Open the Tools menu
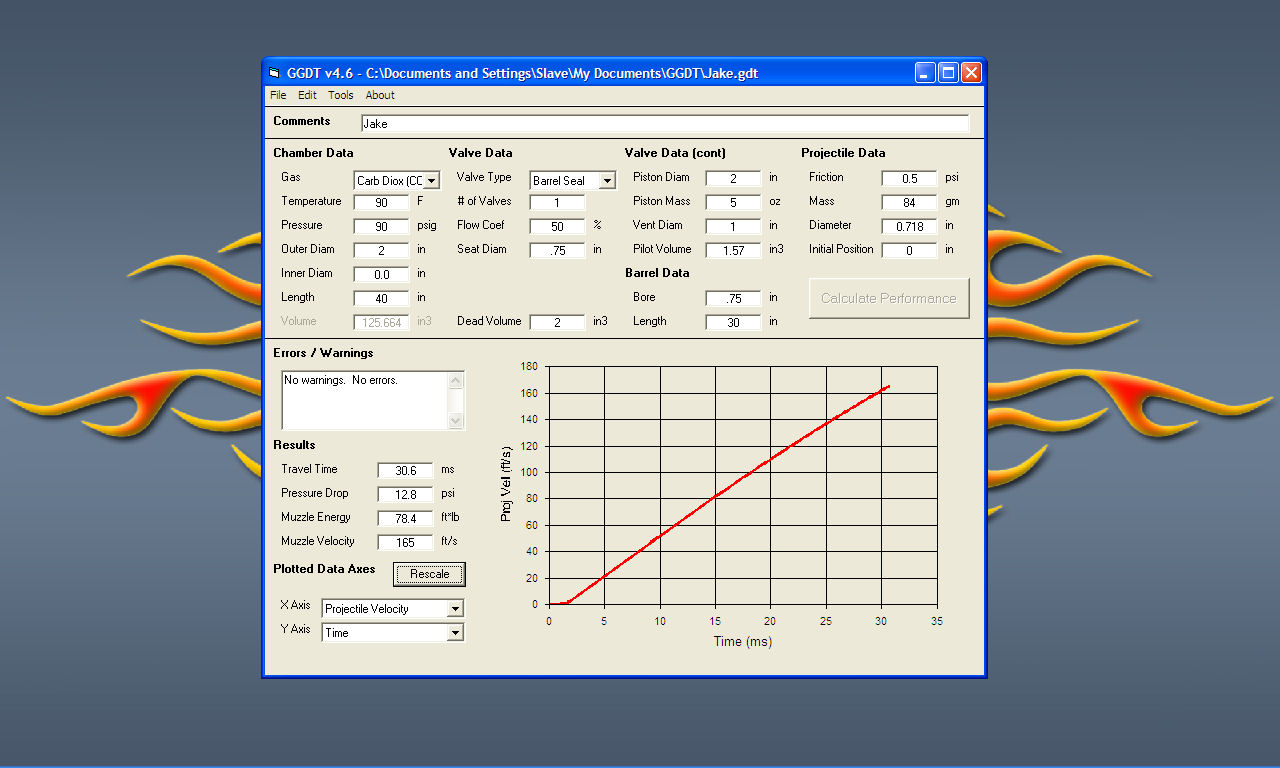Screen dimensions: 1280x768 pyautogui.click(x=341, y=96)
